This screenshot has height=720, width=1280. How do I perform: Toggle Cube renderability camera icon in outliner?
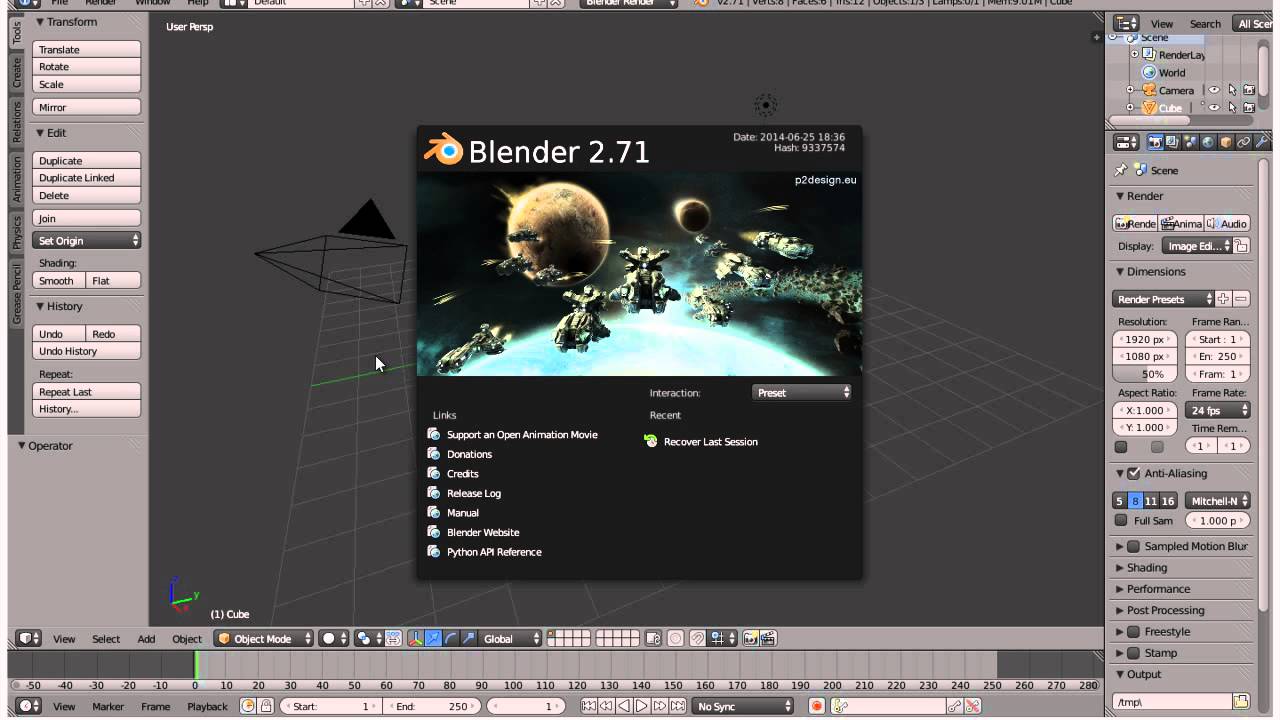[1249, 108]
